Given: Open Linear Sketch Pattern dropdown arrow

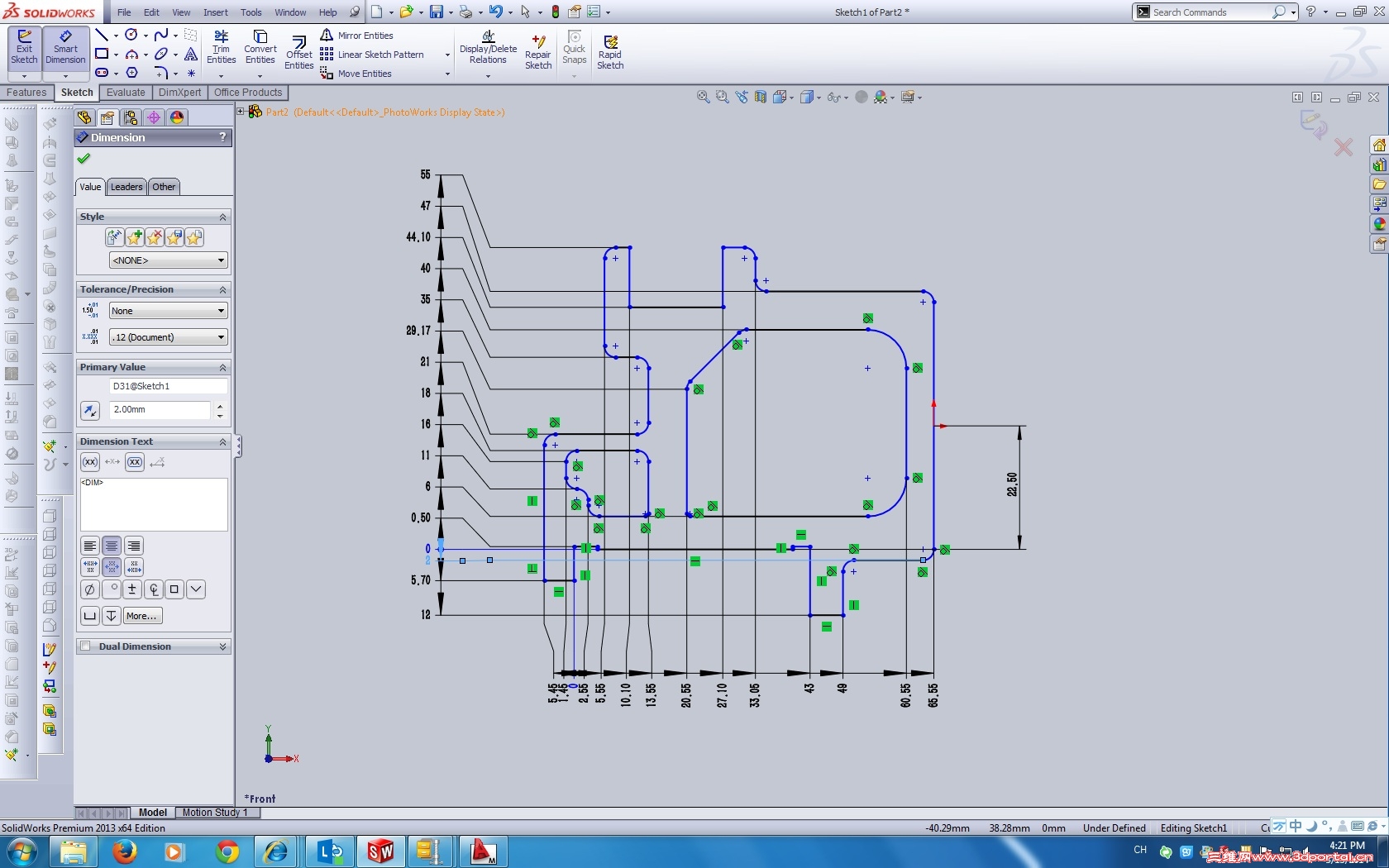Looking at the screenshot, I should (448, 55).
